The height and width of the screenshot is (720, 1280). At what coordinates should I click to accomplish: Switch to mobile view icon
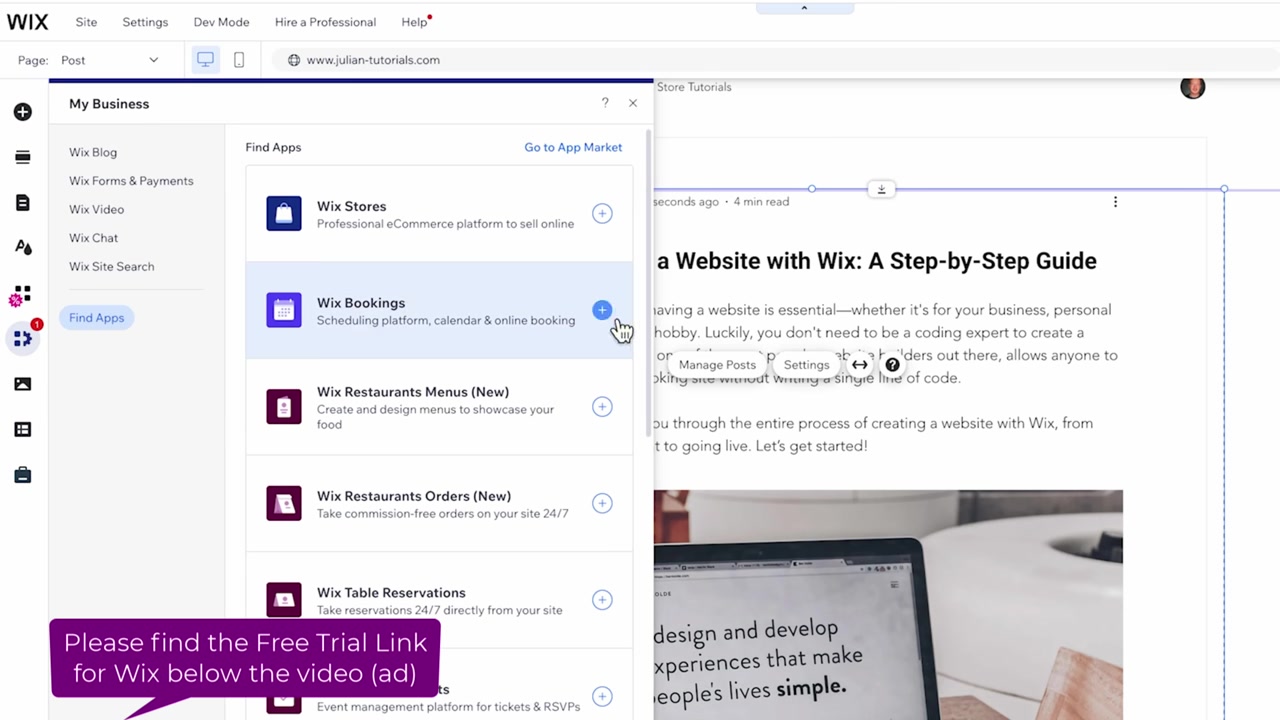(239, 60)
